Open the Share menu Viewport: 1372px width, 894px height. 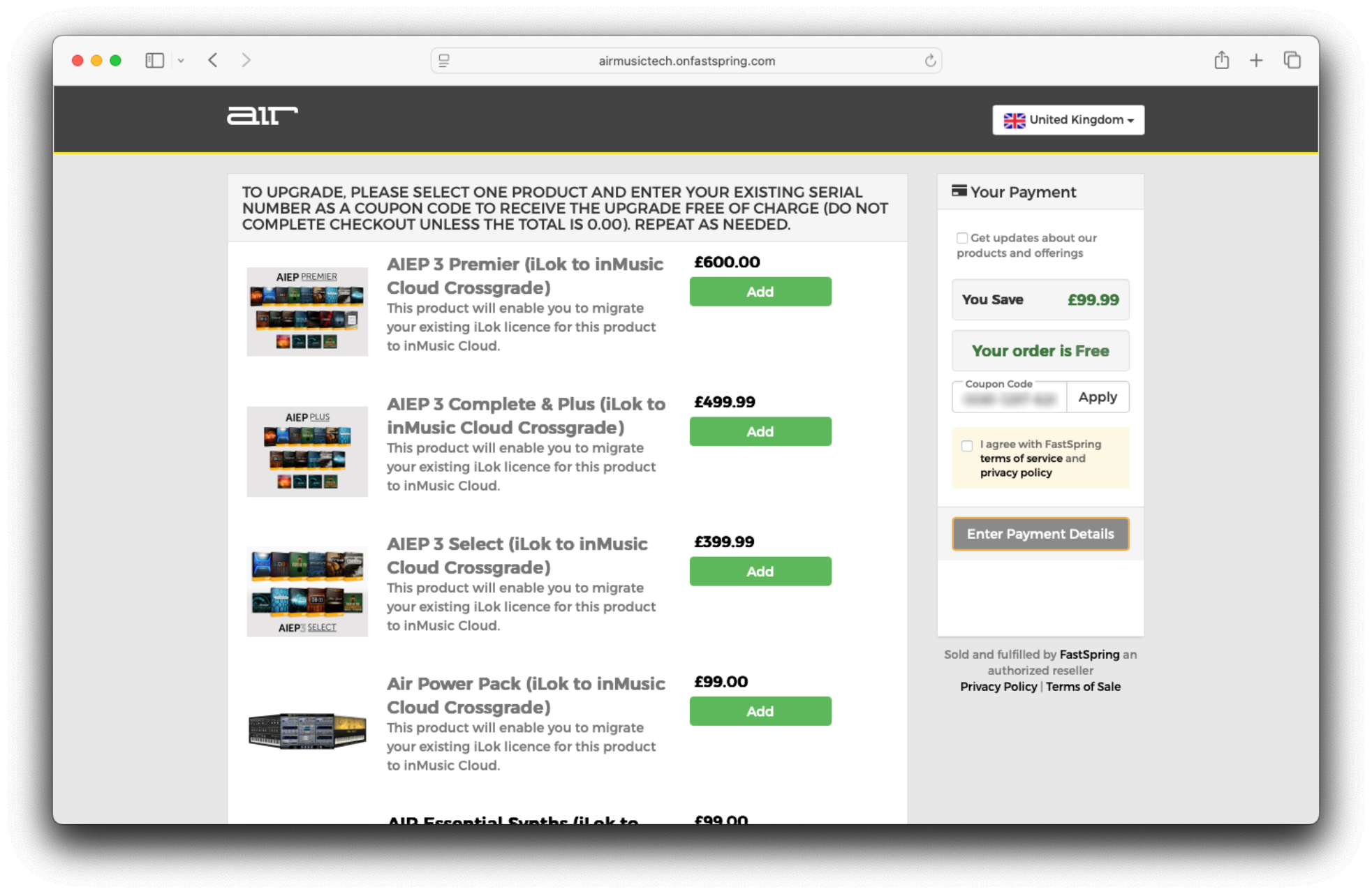1221,61
